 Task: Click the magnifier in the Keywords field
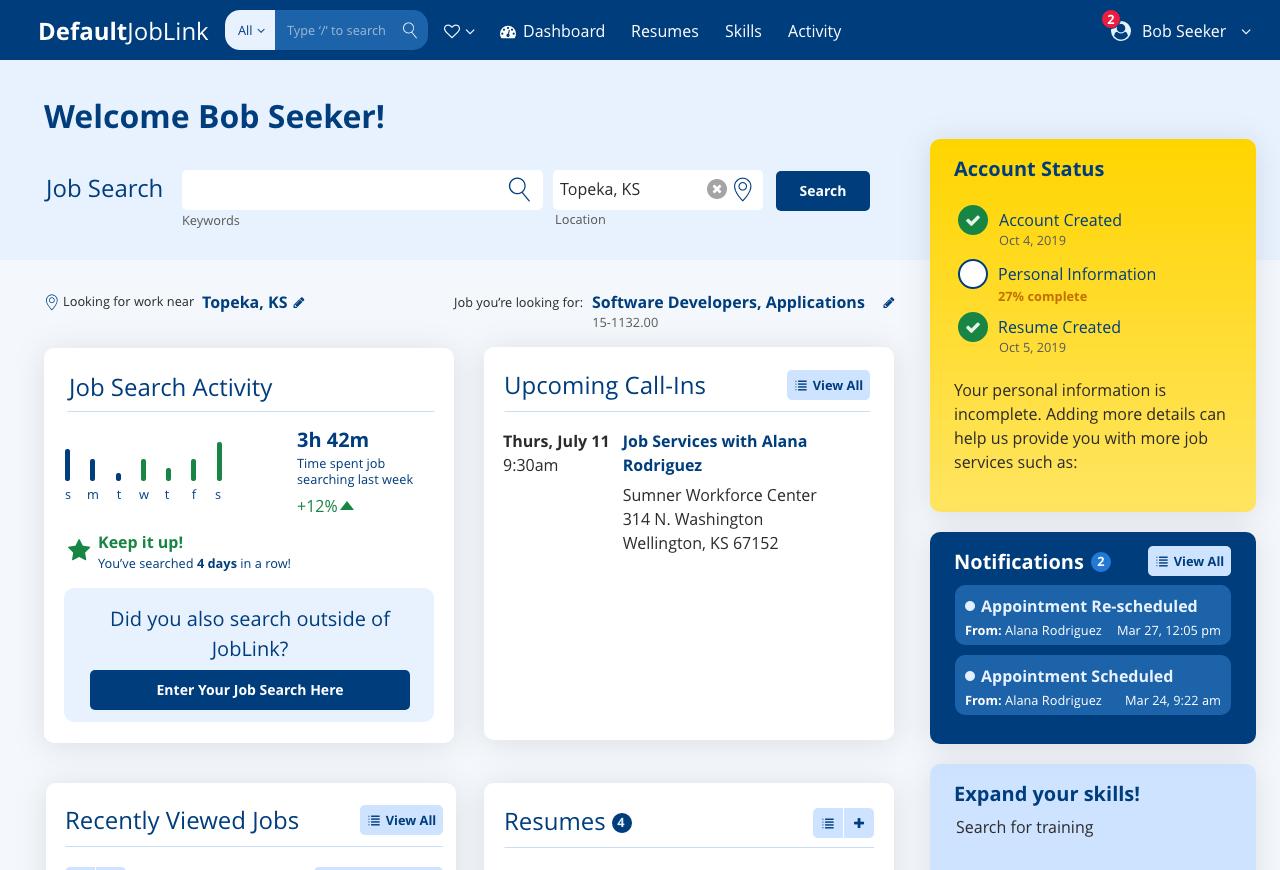tap(518, 189)
